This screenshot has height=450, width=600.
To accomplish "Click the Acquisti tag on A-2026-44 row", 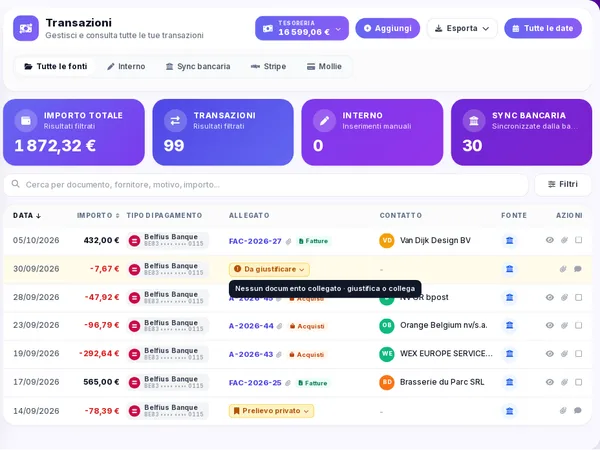I will pyautogui.click(x=308, y=326).
